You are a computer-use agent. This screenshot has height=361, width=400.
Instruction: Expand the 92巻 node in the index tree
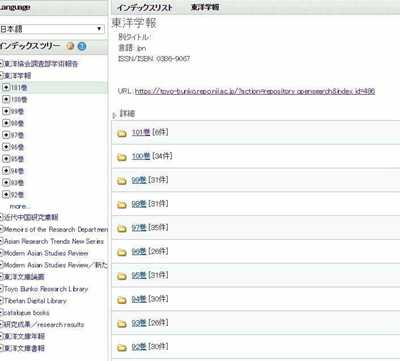[x=6, y=194]
